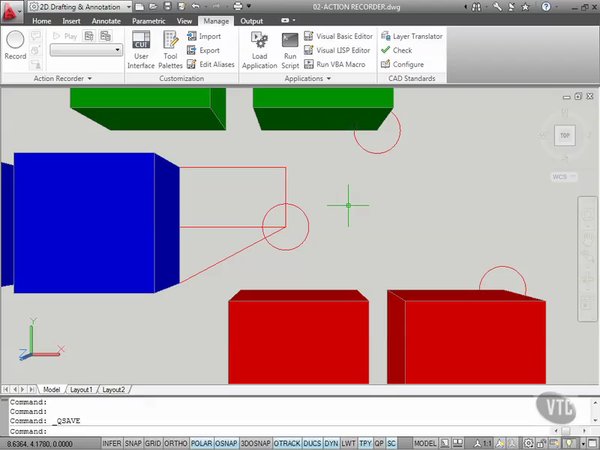This screenshot has width=600, height=450.
Task: Click the Workspace Switching gear in status bar
Action: click(x=528, y=444)
